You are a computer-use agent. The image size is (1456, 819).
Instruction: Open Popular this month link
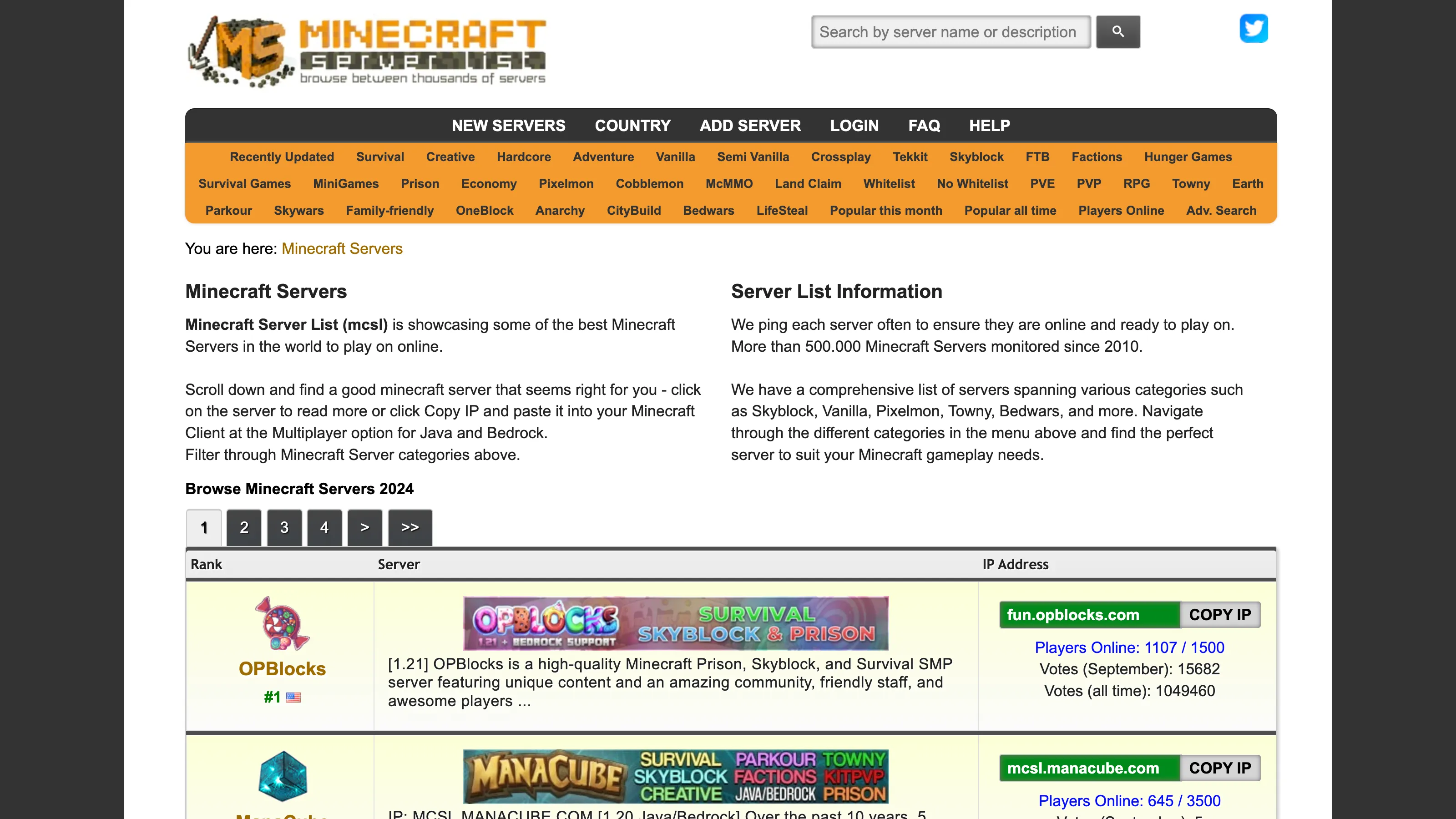tap(886, 210)
